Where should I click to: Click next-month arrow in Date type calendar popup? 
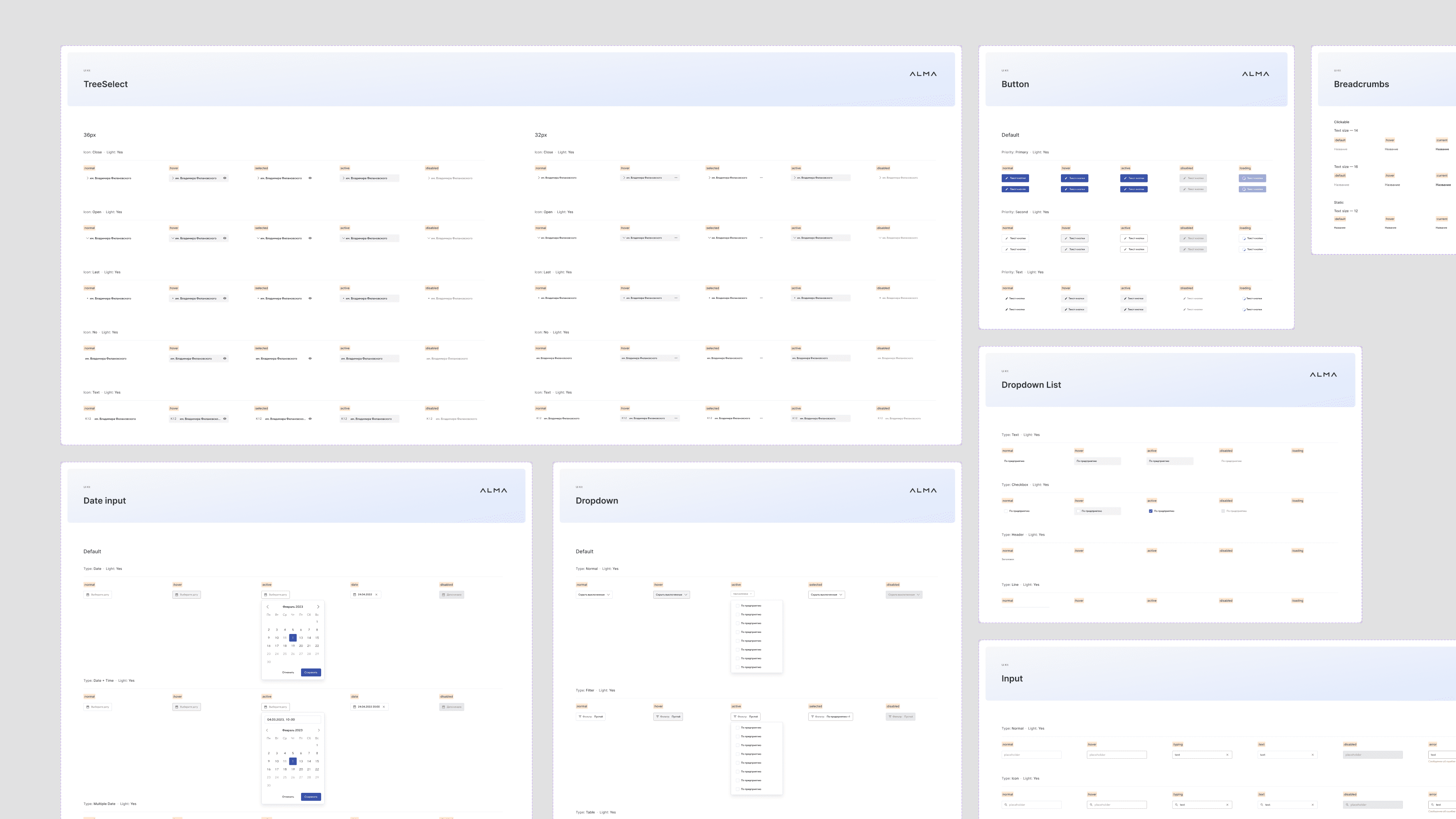318,607
